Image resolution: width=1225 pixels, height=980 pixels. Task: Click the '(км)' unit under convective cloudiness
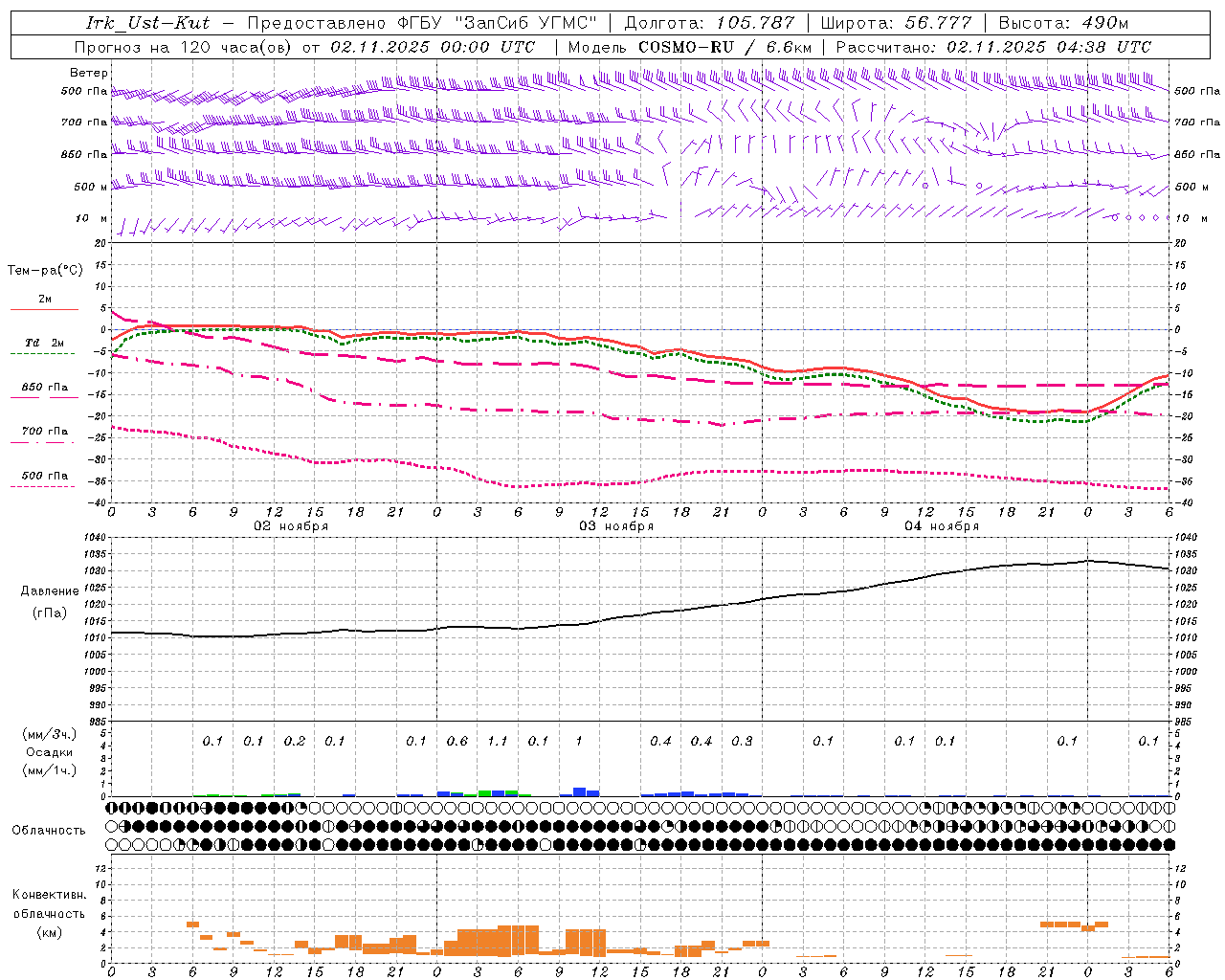pyautogui.click(x=50, y=933)
